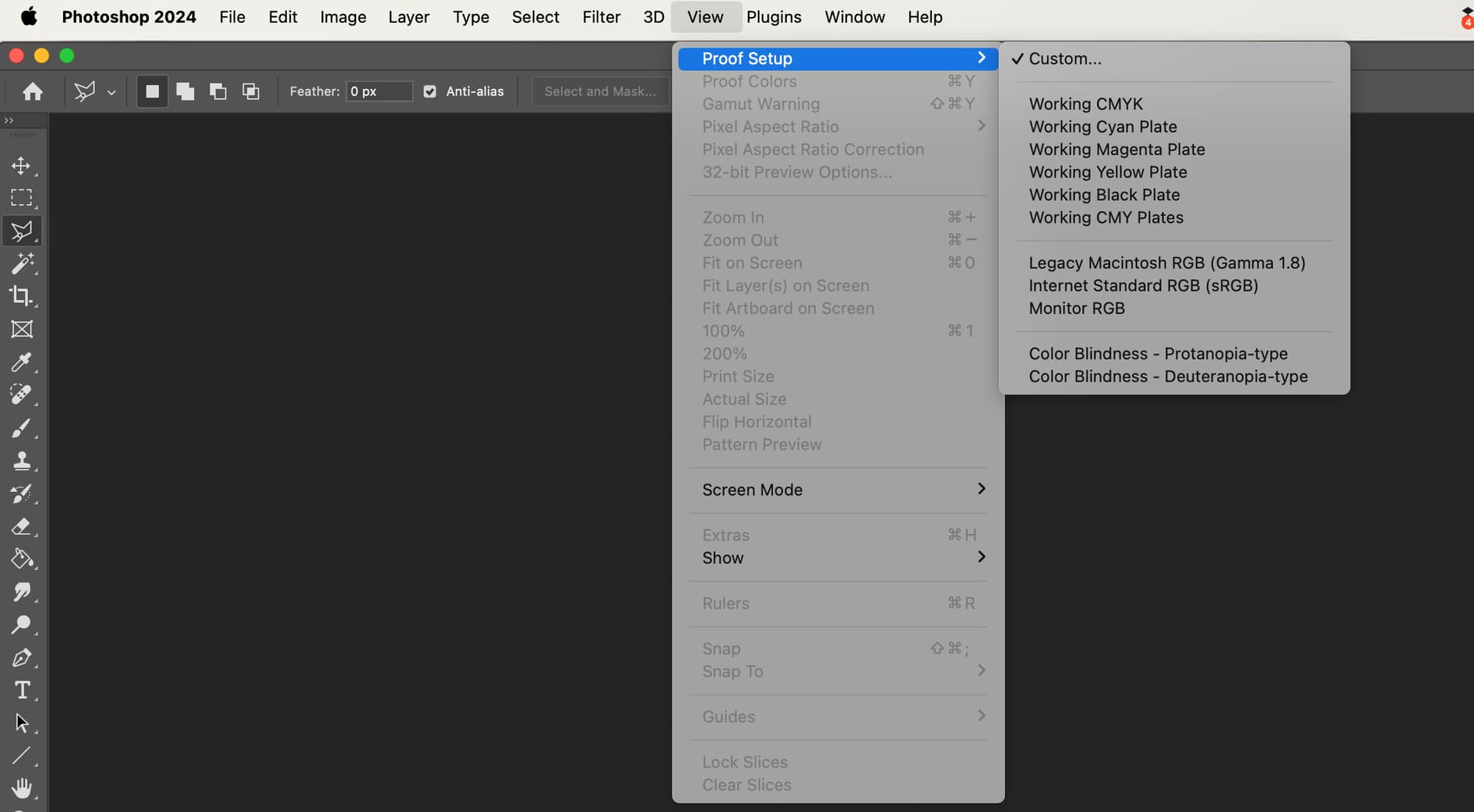1474x812 pixels.
Task: Highlight the Proof Setup submenu item
Action: tap(838, 58)
